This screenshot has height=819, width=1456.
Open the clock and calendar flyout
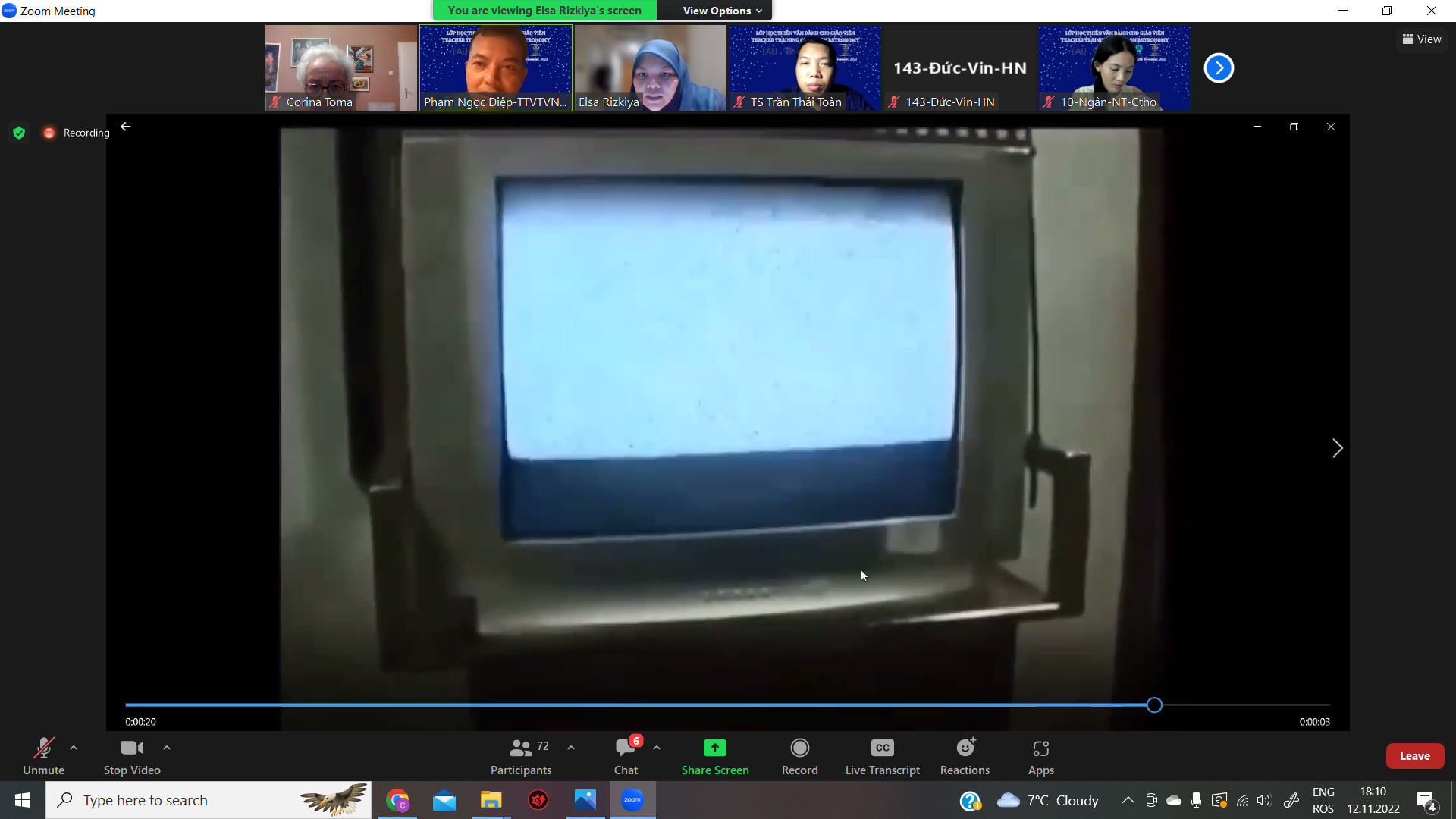(x=1373, y=801)
